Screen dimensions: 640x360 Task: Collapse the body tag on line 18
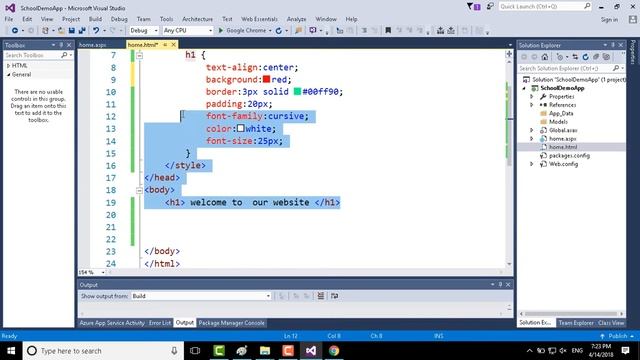140,190
